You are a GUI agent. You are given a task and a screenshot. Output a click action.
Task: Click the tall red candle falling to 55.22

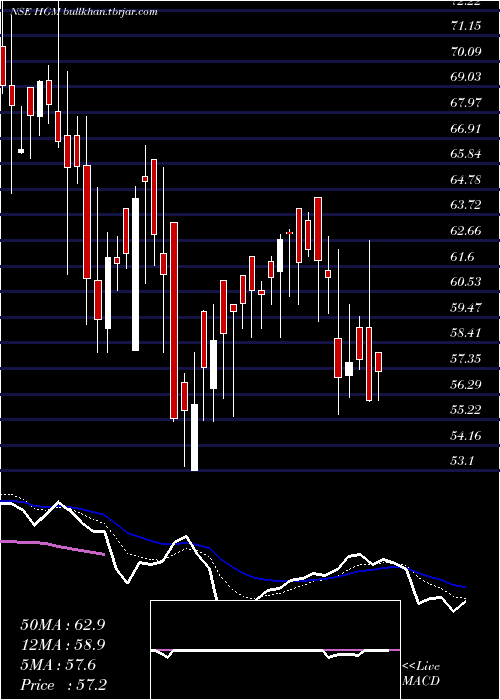[174, 321]
